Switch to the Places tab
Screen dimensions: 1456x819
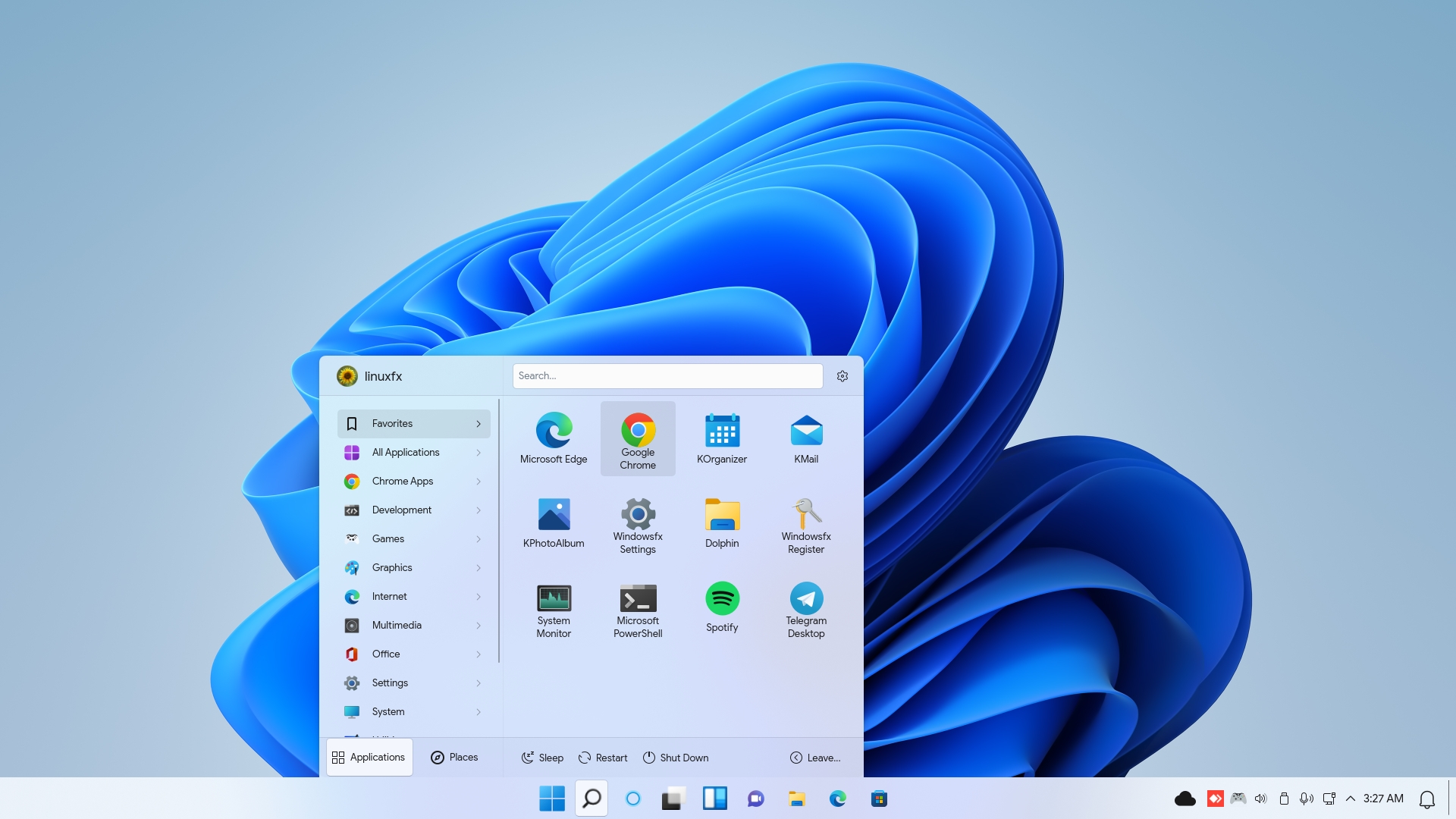pyautogui.click(x=455, y=757)
